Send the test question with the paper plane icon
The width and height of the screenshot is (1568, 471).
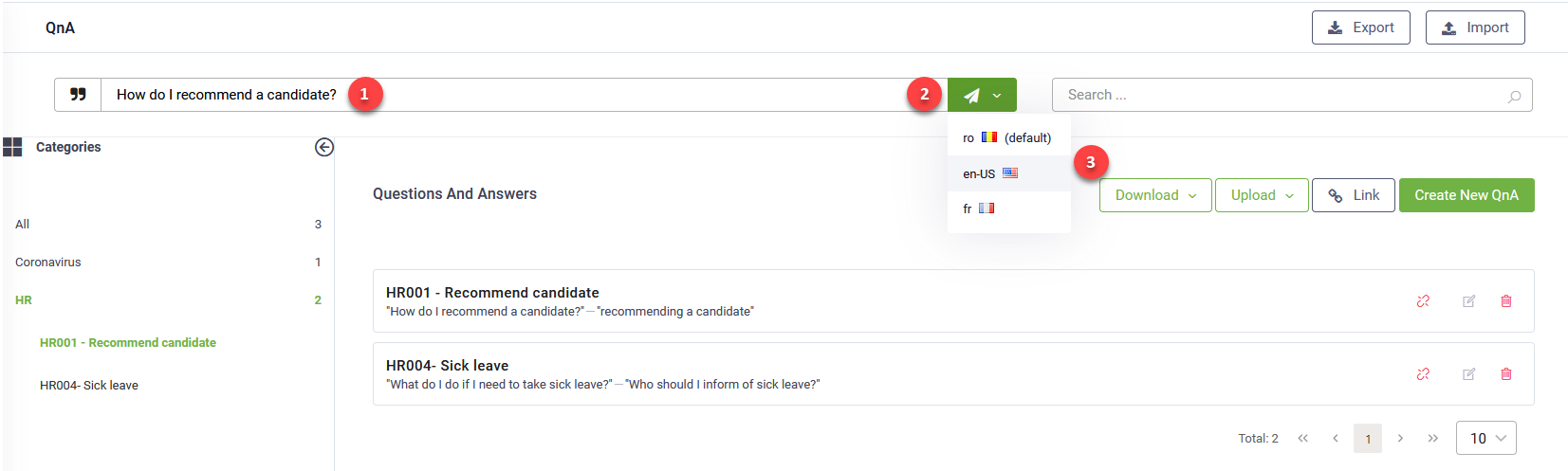click(x=971, y=95)
